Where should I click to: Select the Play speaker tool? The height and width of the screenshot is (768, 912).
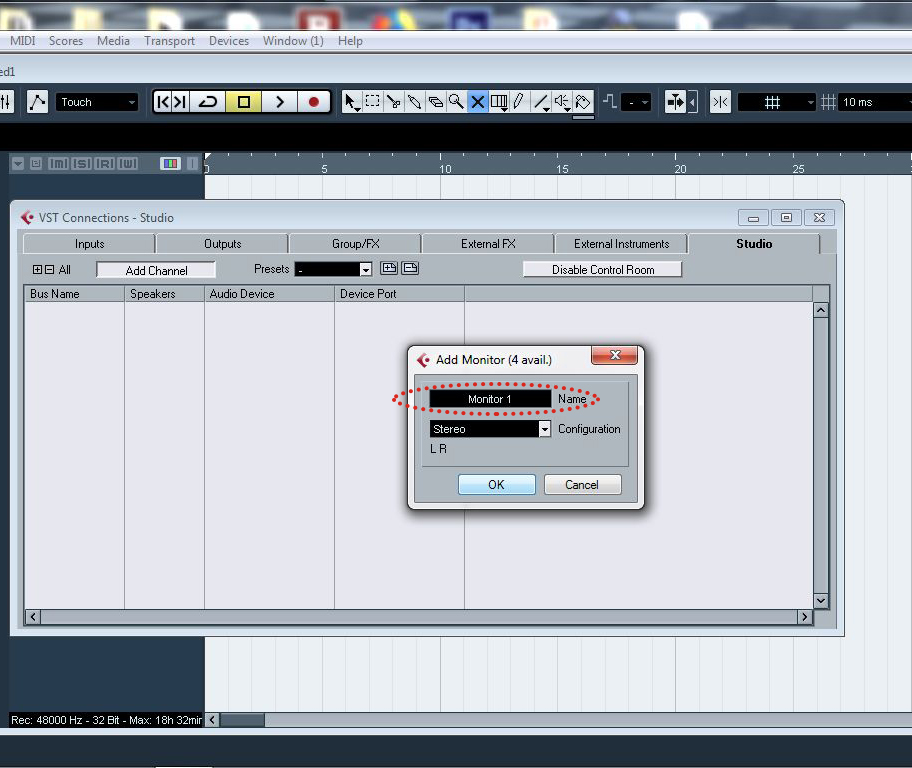click(x=562, y=102)
